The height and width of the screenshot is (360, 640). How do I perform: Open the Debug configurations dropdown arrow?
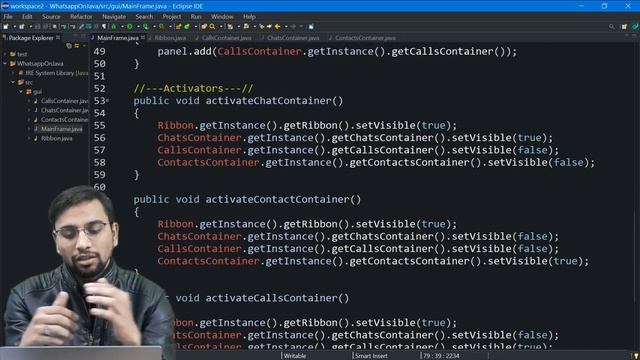click(122, 27)
